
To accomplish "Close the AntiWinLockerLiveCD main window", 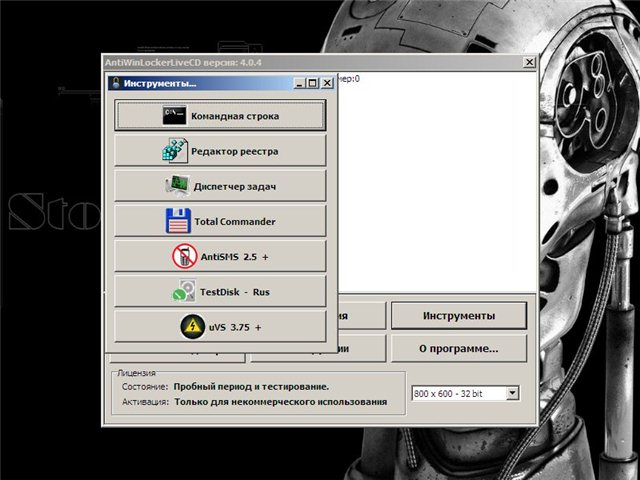I will click(x=528, y=62).
